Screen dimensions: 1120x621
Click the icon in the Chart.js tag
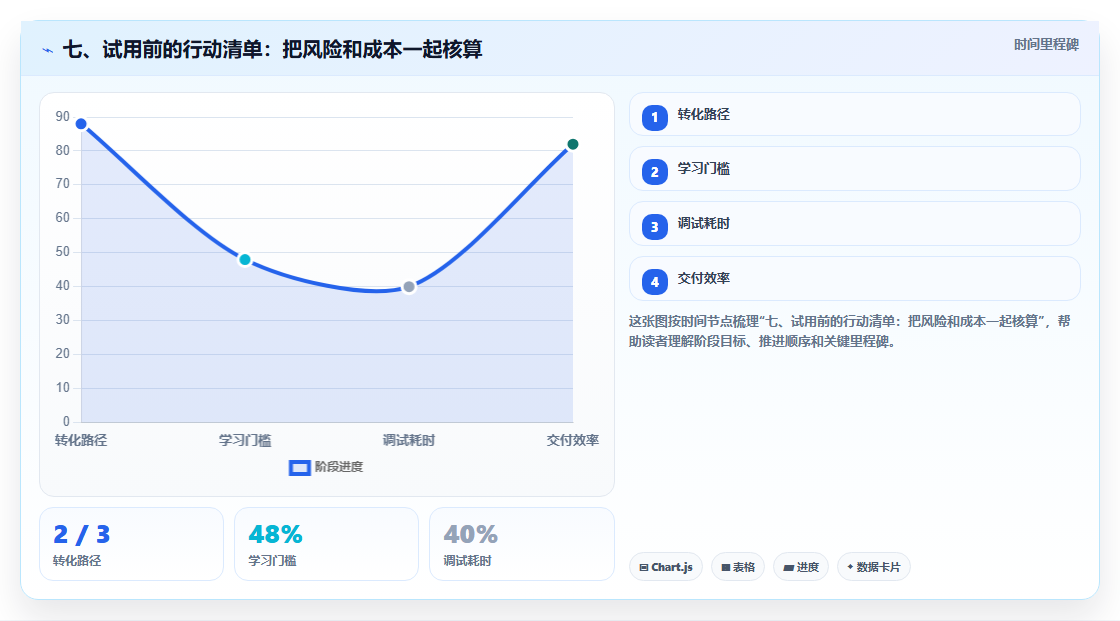point(644,567)
